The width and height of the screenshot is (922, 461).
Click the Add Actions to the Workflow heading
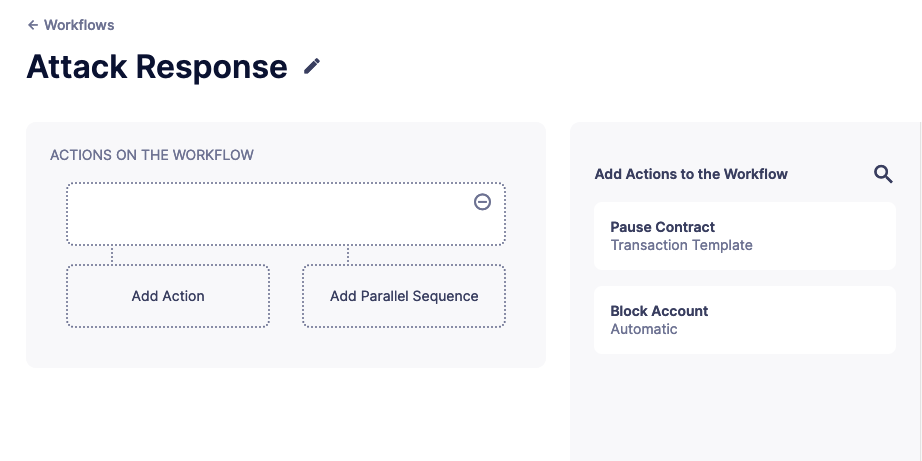coord(691,174)
